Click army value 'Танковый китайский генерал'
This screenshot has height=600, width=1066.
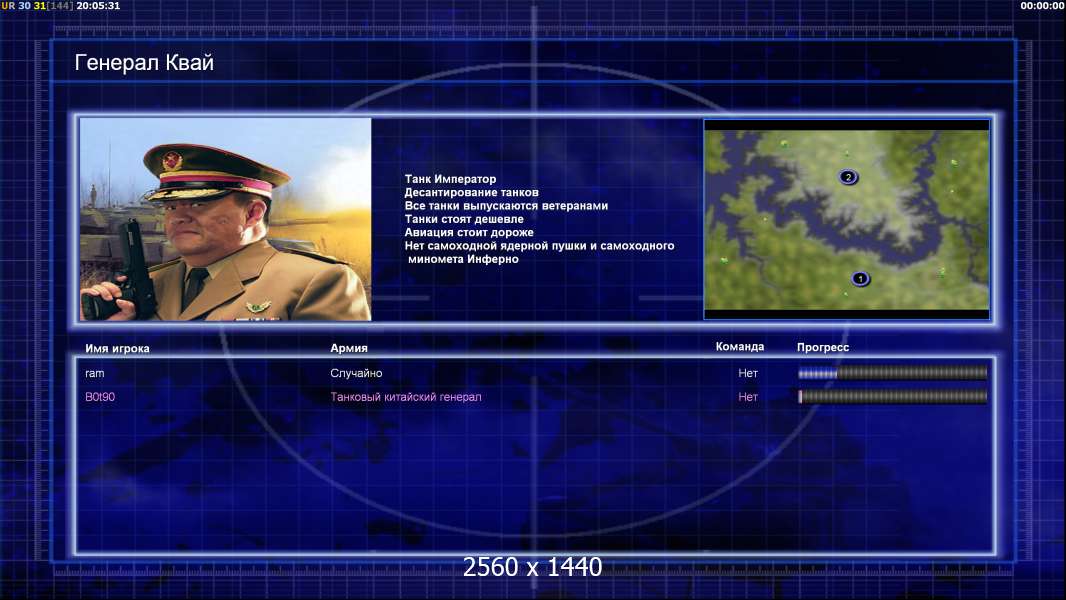(406, 397)
